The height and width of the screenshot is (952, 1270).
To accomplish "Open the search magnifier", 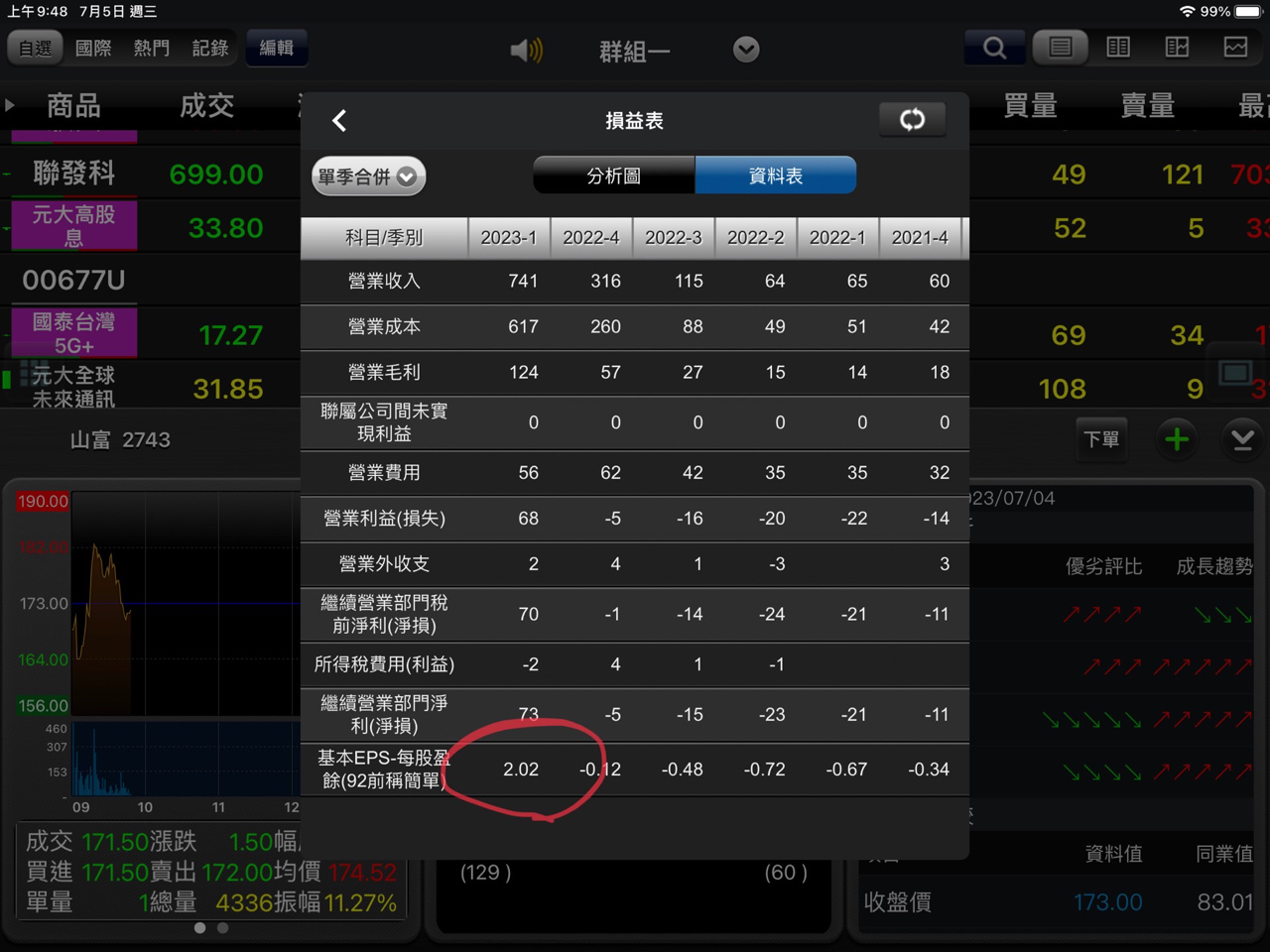I will [x=994, y=48].
